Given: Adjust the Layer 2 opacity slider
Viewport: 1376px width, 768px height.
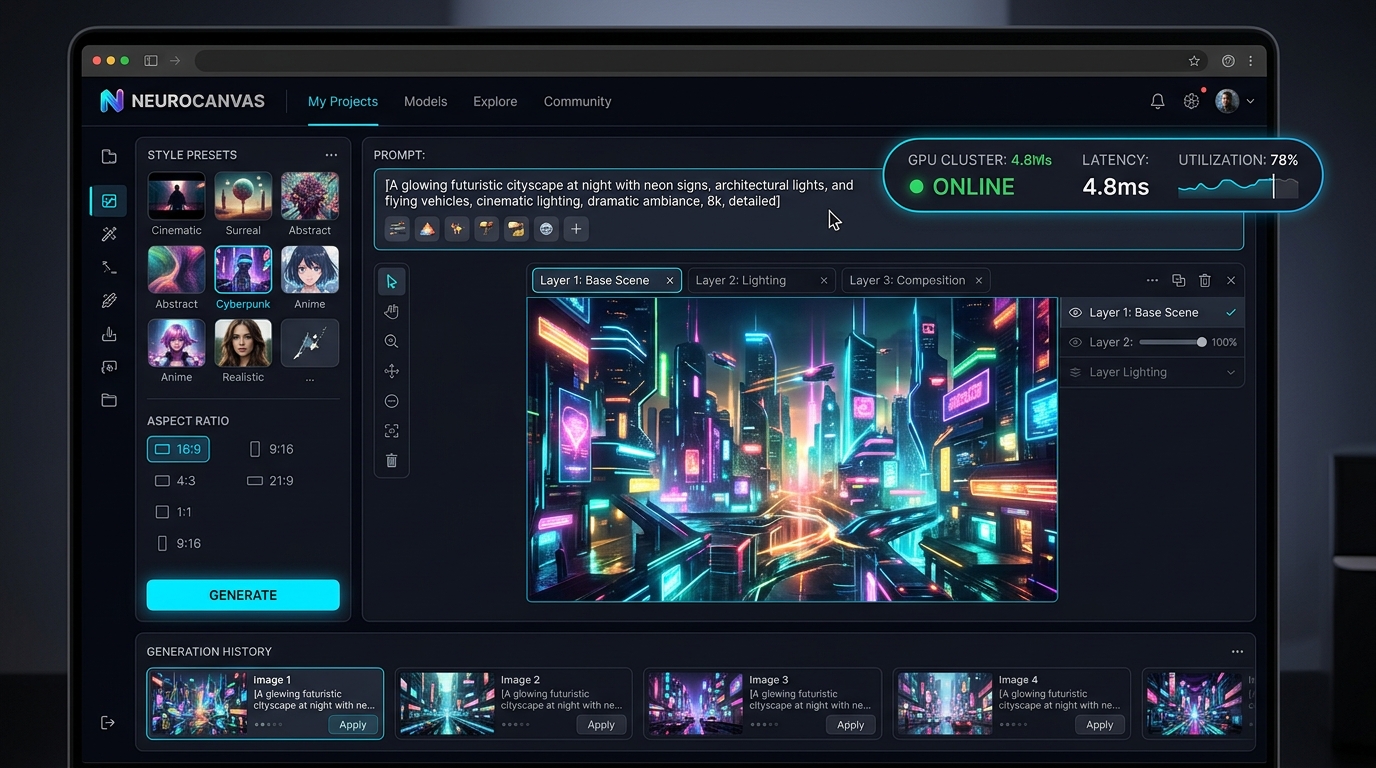Looking at the screenshot, I should pyautogui.click(x=1171, y=342).
